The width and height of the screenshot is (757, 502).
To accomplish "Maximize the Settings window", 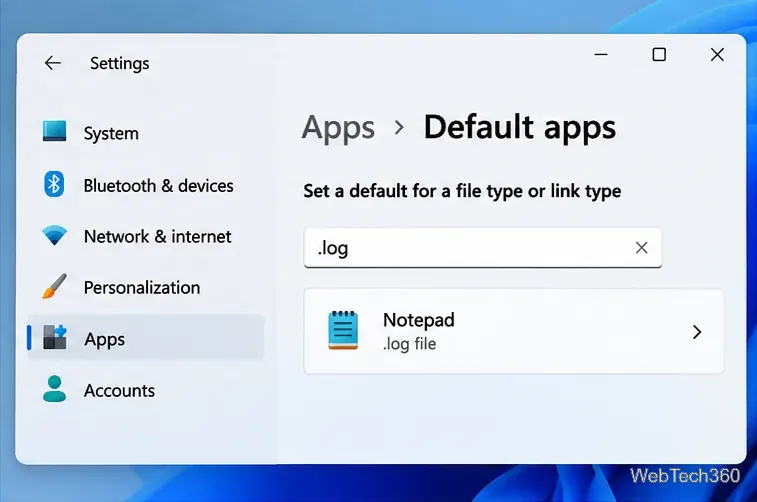I will coord(659,55).
